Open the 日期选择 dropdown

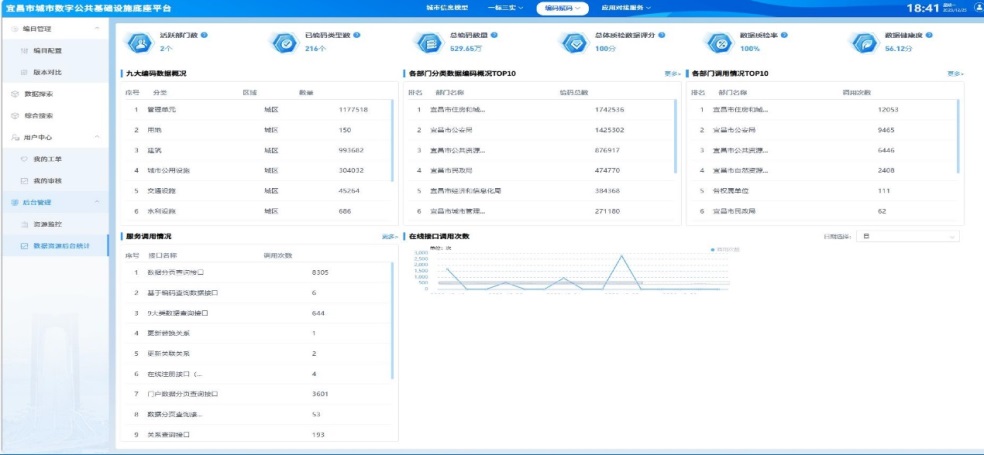point(907,237)
